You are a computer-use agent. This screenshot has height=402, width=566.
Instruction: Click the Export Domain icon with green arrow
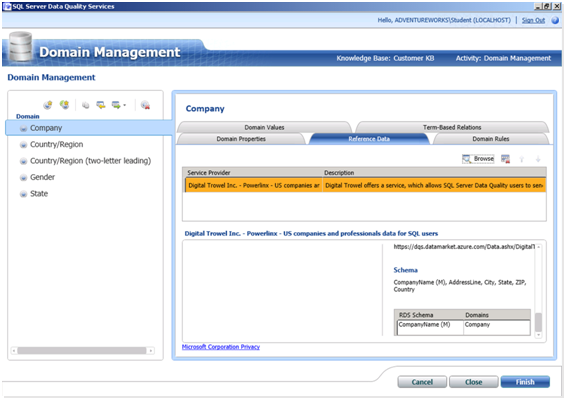116,105
